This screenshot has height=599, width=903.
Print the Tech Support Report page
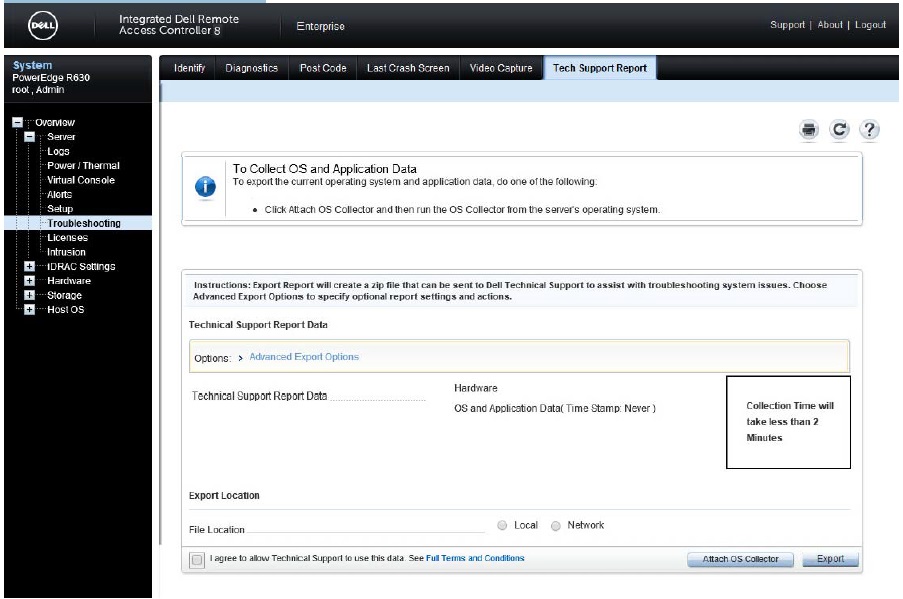coord(810,130)
